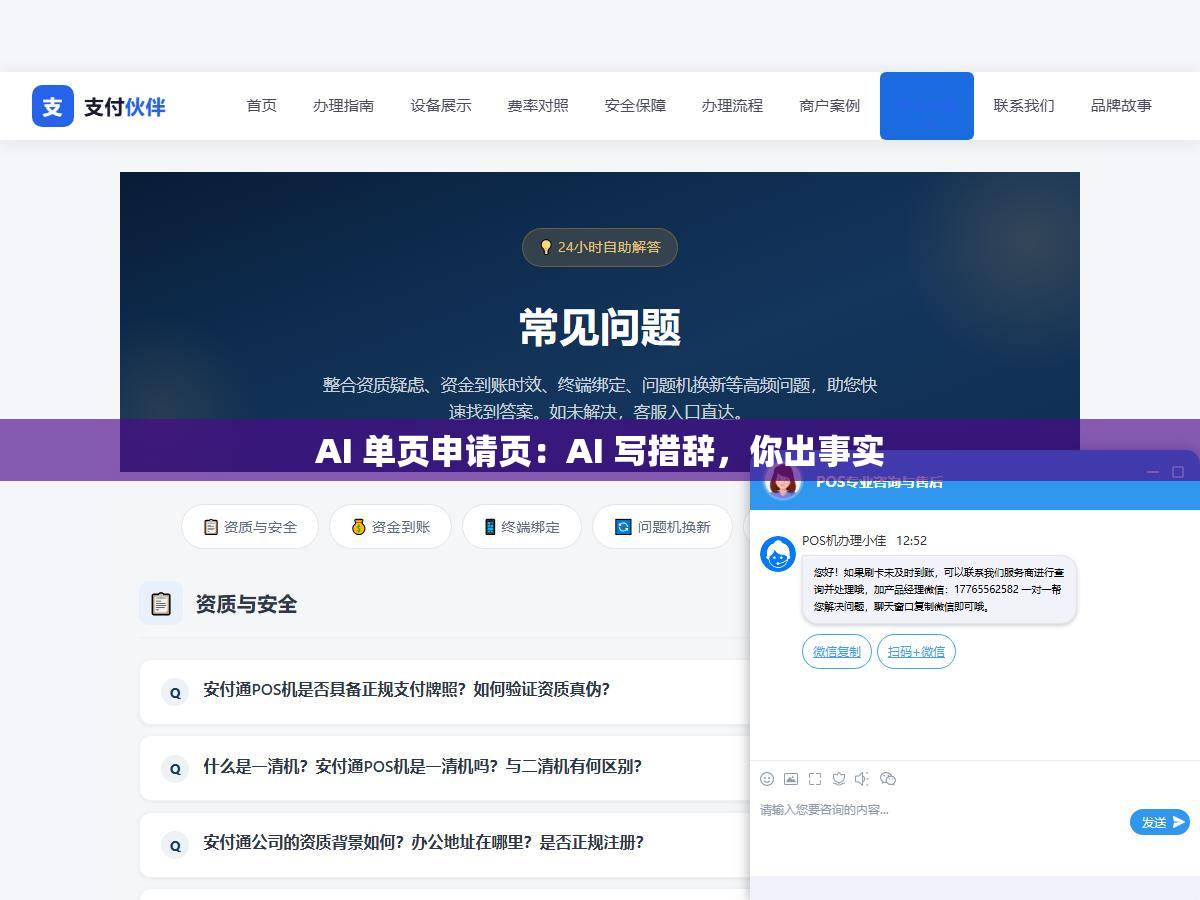The image size is (1200, 900).
Task: Open 费率对照 navigation item
Action: tap(538, 106)
